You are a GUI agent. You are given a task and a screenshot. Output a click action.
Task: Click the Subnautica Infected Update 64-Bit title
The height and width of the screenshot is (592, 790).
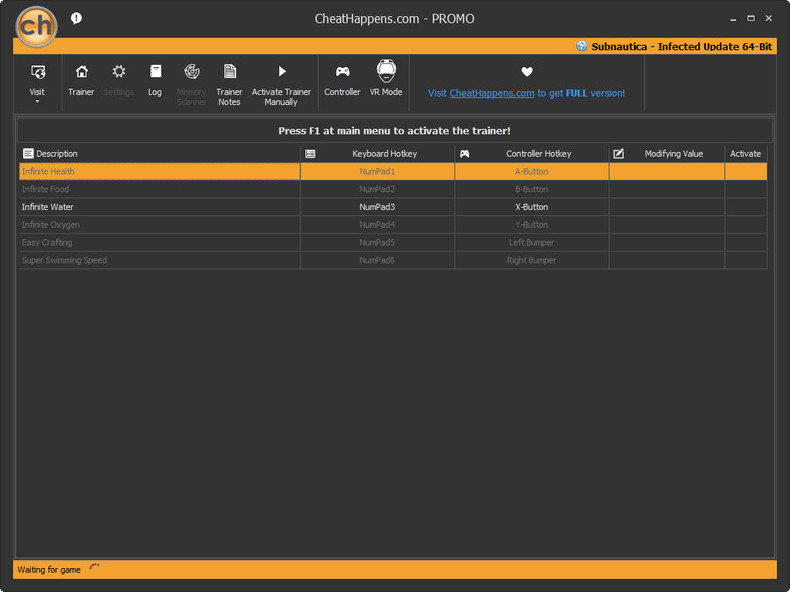pyautogui.click(x=681, y=46)
